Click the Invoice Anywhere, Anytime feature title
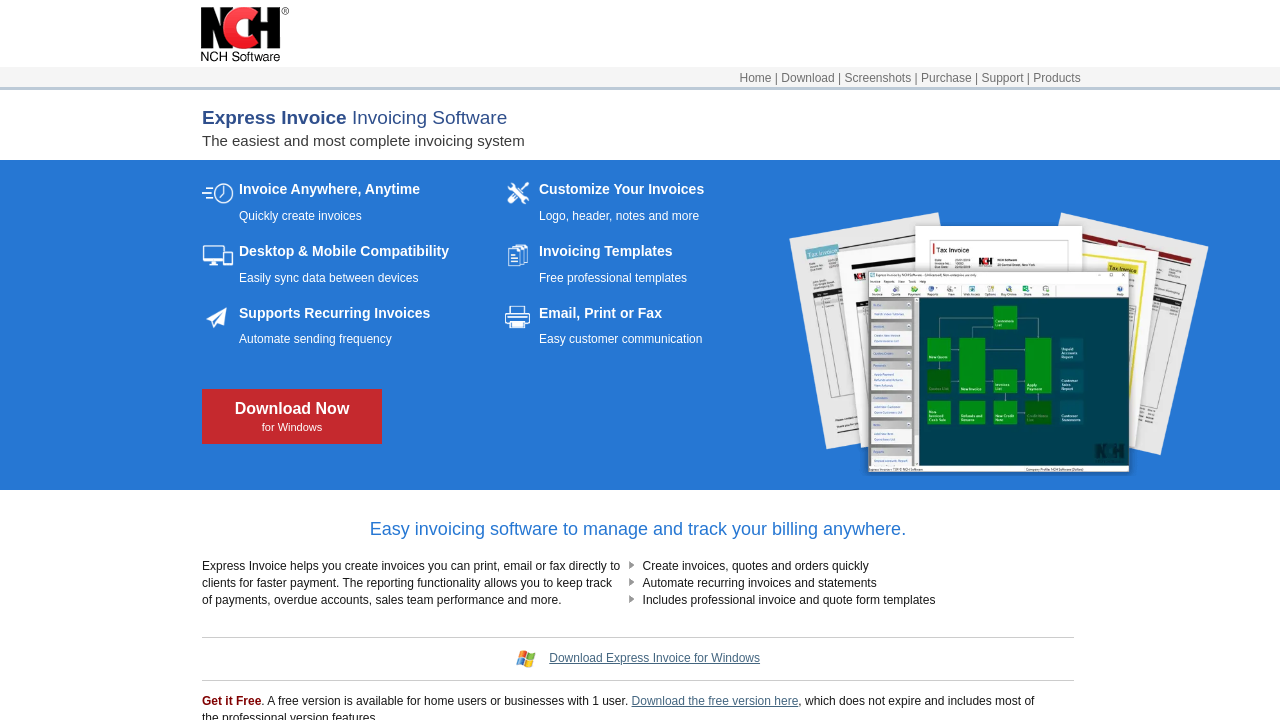The image size is (1280, 720). pos(329,189)
